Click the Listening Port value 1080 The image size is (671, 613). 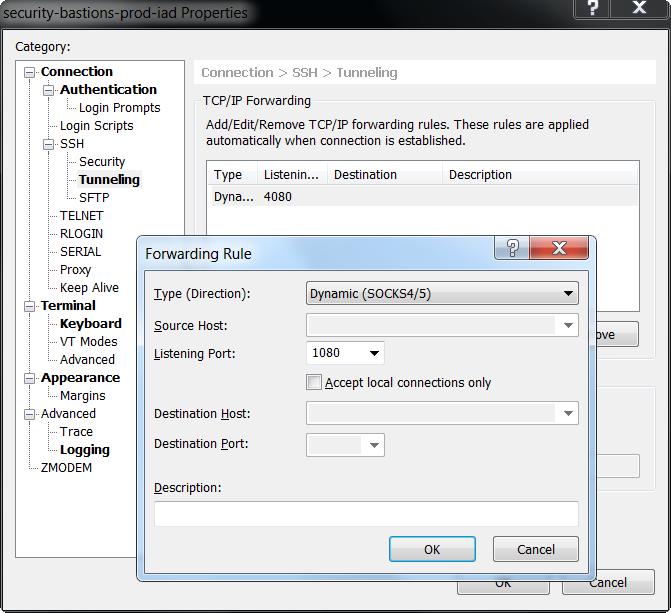[x=326, y=353]
